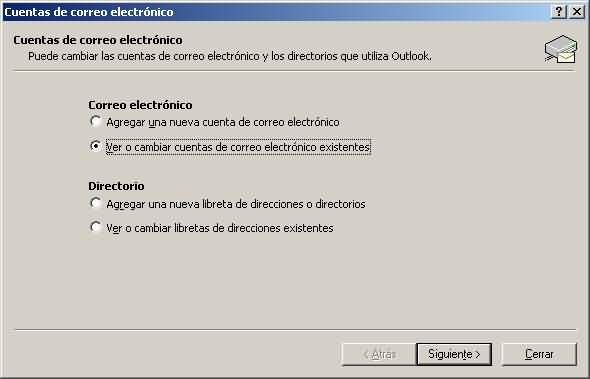Click the 'Puede cambiar las cuentas' description text
Screen dimensions: 590x379
230,56
